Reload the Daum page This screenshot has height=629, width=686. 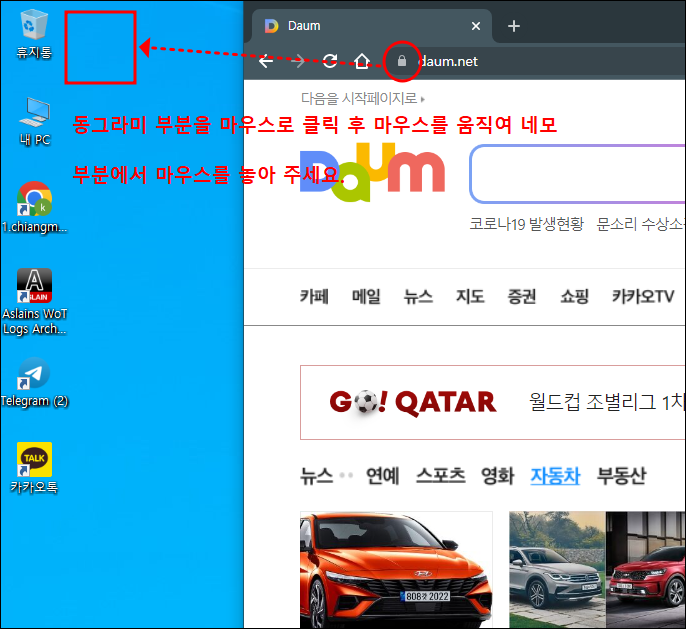(330, 61)
